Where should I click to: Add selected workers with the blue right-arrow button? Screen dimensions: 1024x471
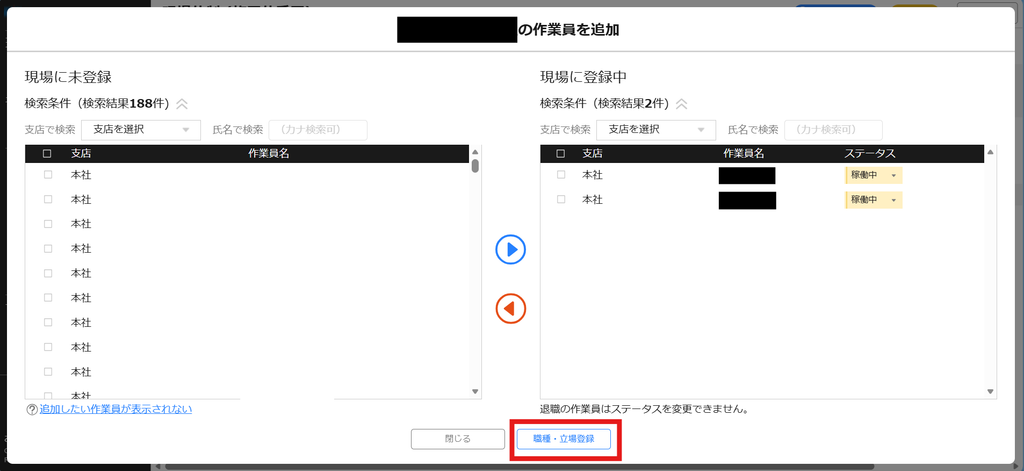click(x=511, y=250)
